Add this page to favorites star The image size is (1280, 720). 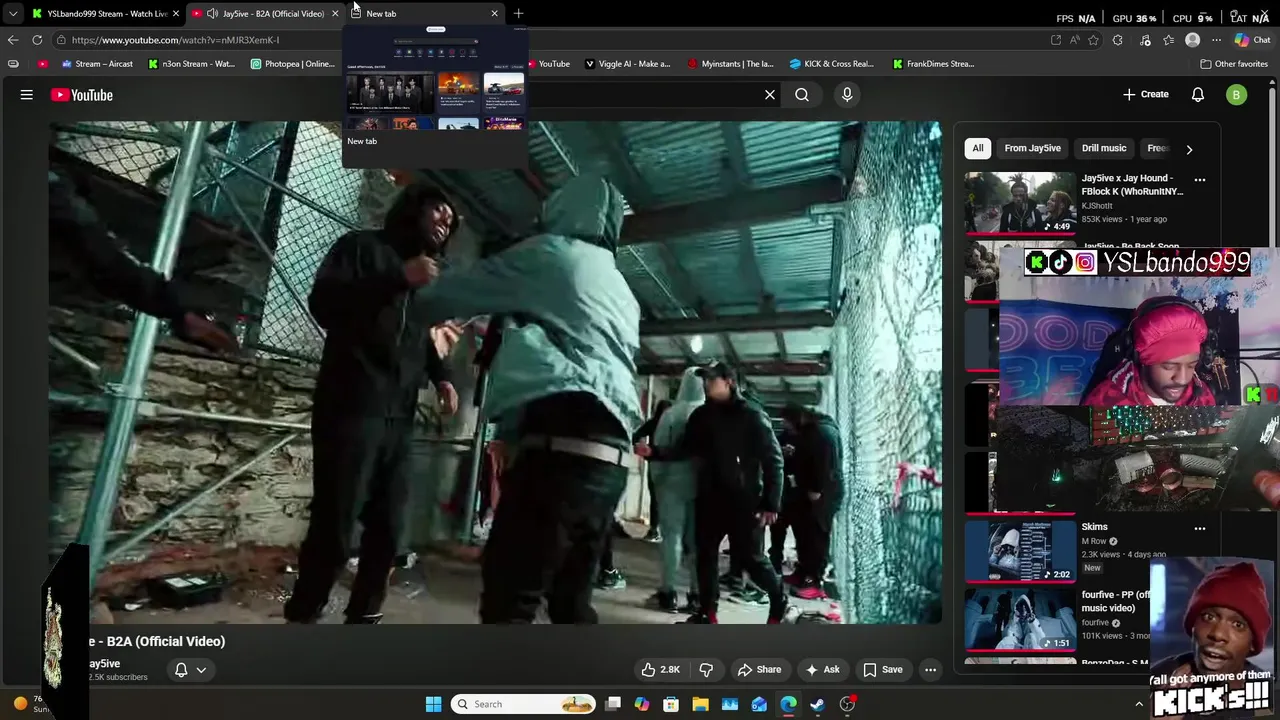coord(1093,40)
